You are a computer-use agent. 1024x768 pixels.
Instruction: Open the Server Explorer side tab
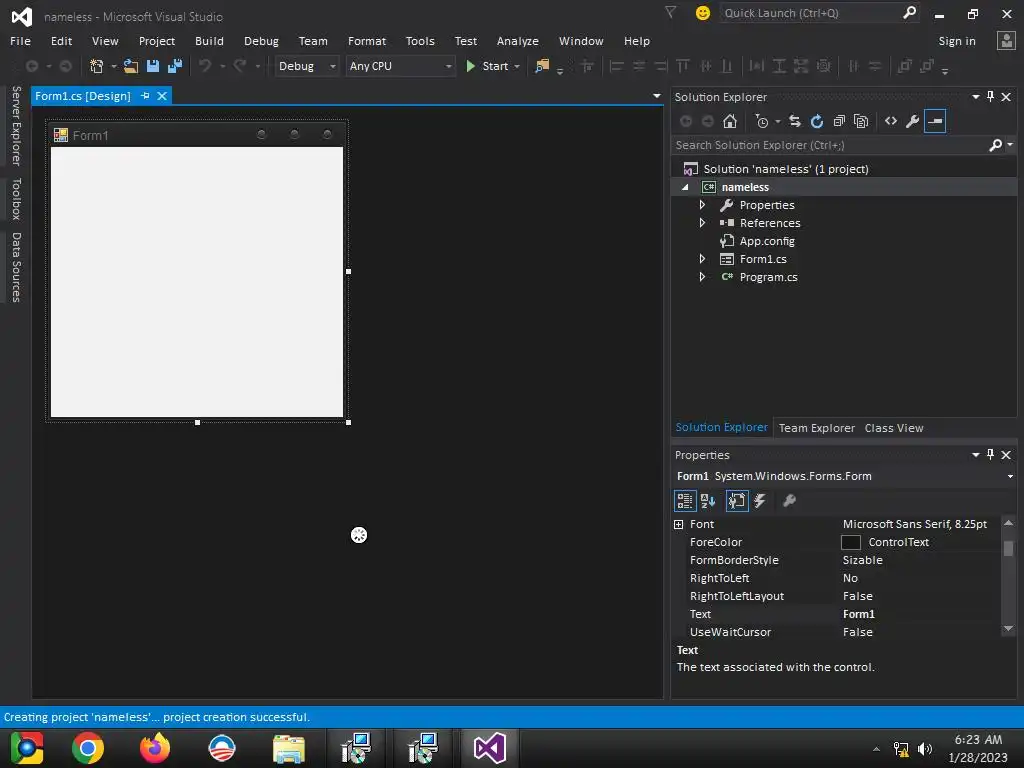tap(16, 126)
